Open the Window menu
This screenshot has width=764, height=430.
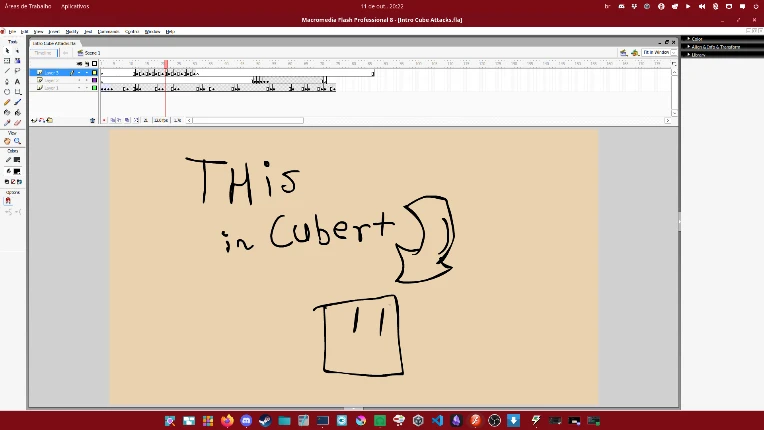tap(153, 32)
